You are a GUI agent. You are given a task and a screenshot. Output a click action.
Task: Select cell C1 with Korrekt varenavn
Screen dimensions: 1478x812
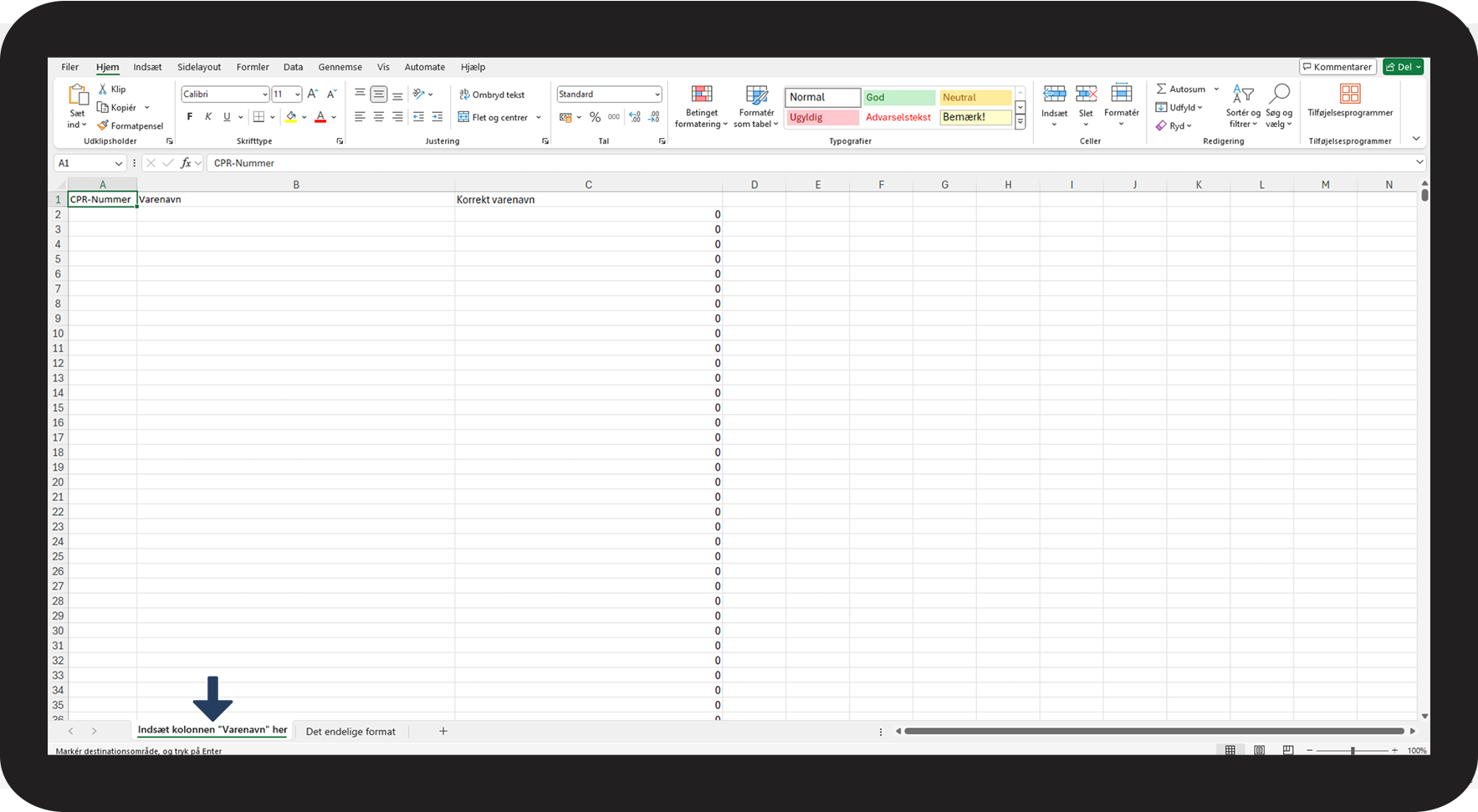[587, 200]
